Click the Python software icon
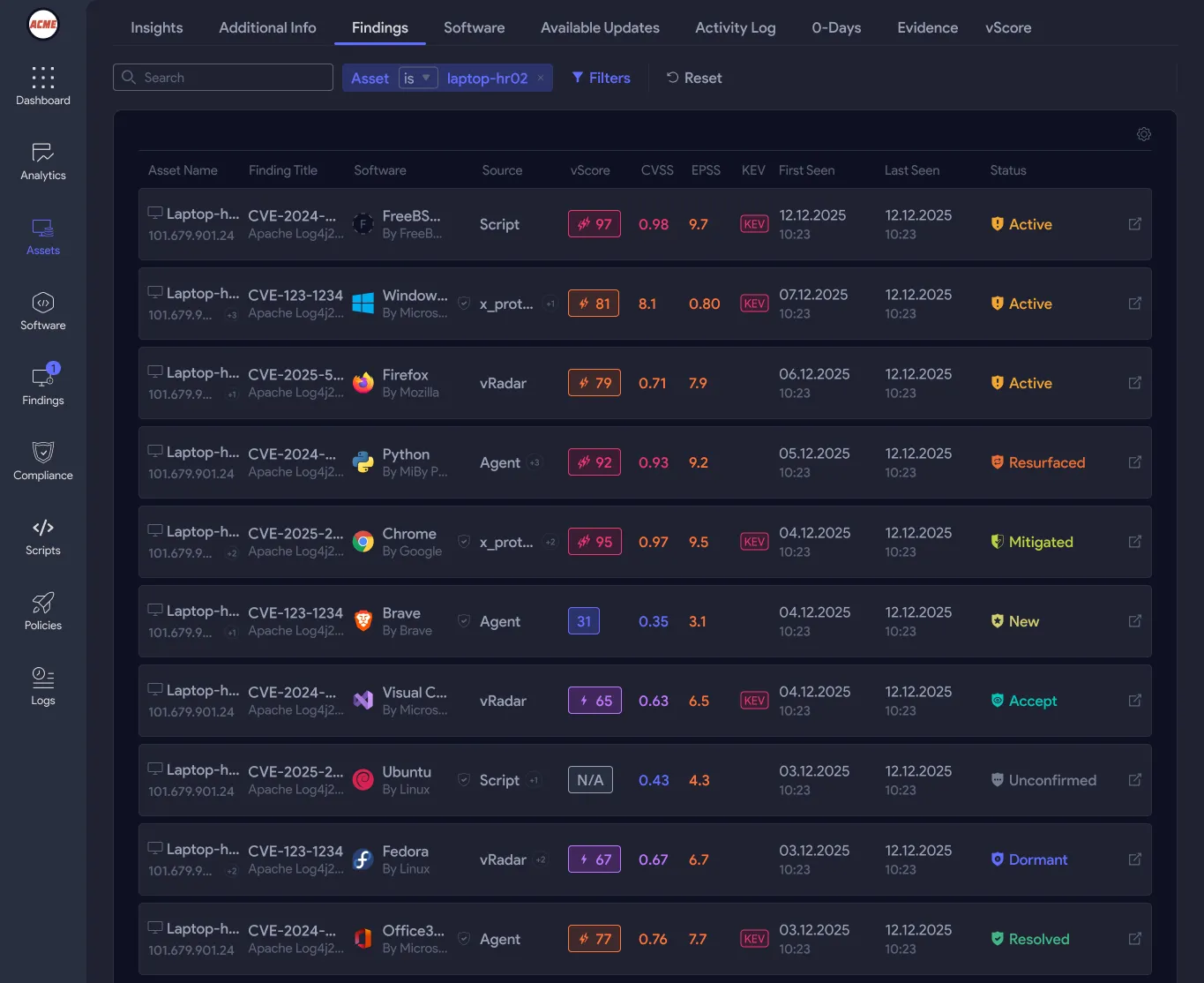 [363, 462]
